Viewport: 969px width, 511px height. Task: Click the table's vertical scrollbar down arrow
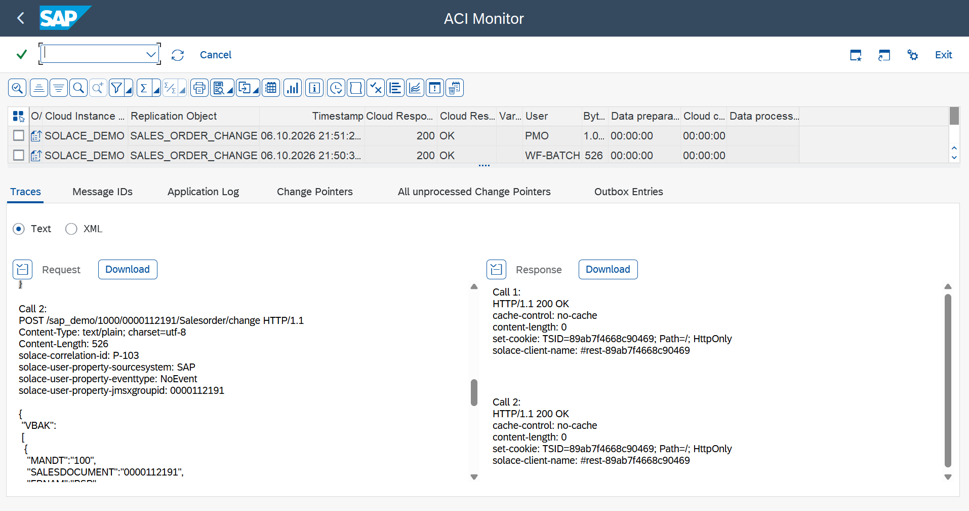(954, 158)
